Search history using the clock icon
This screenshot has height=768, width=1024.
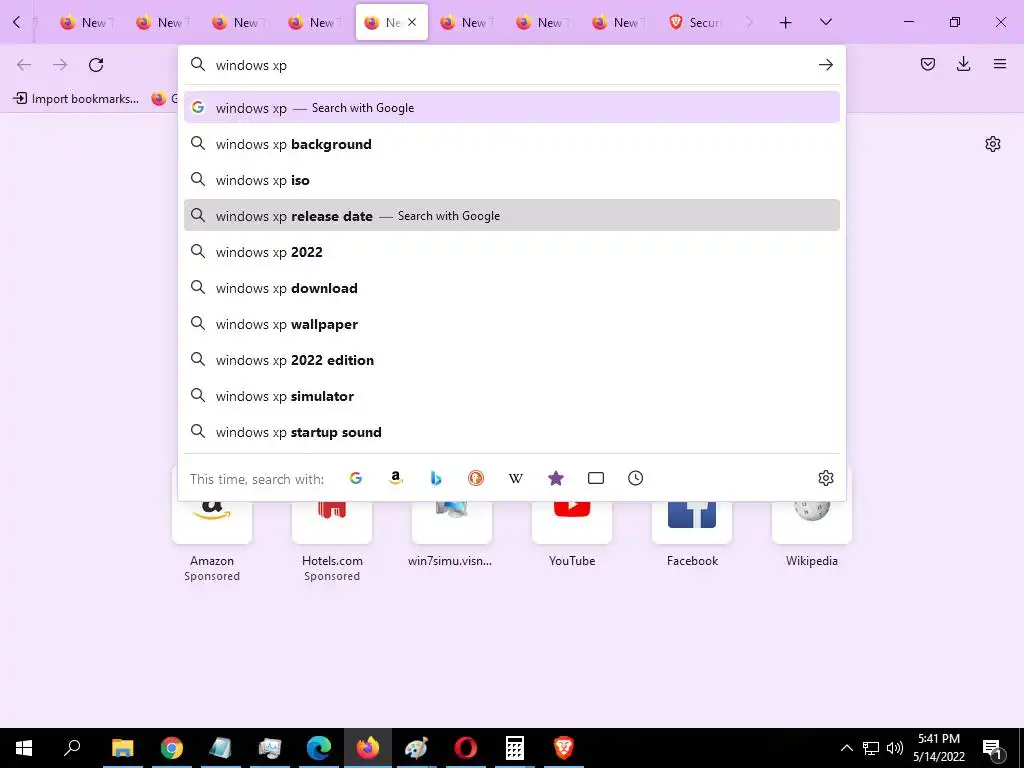(x=635, y=478)
